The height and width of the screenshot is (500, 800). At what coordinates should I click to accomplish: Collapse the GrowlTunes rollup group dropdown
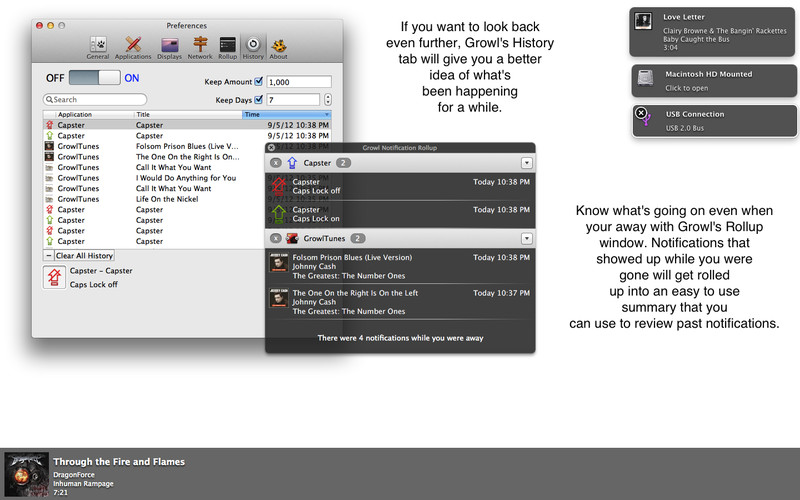526,238
